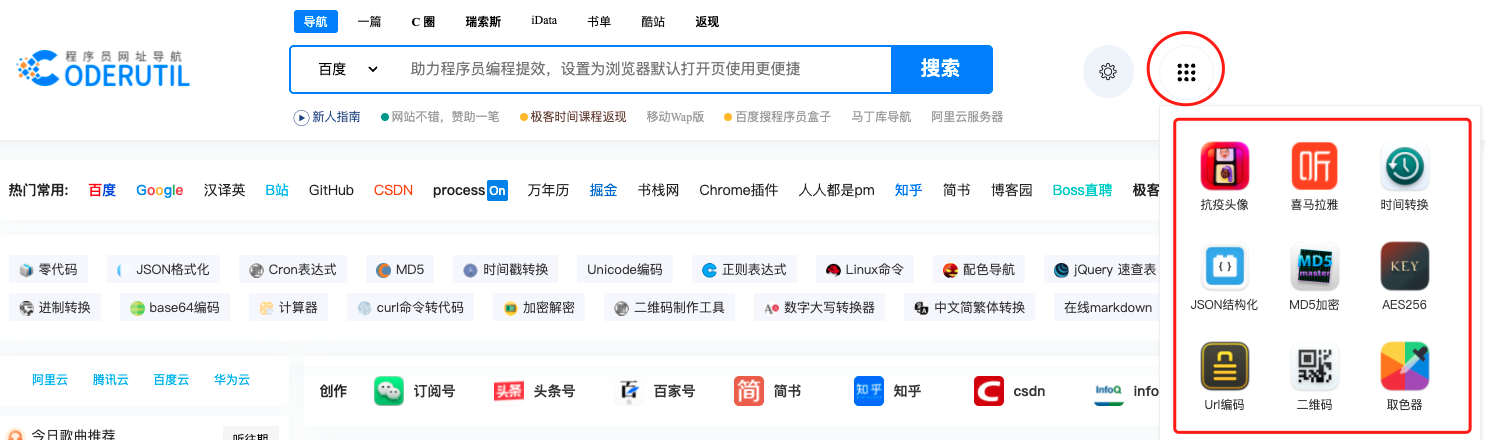Open the MD5加密 app icon
Viewport: 1485px width, 440px height.
1315,266
